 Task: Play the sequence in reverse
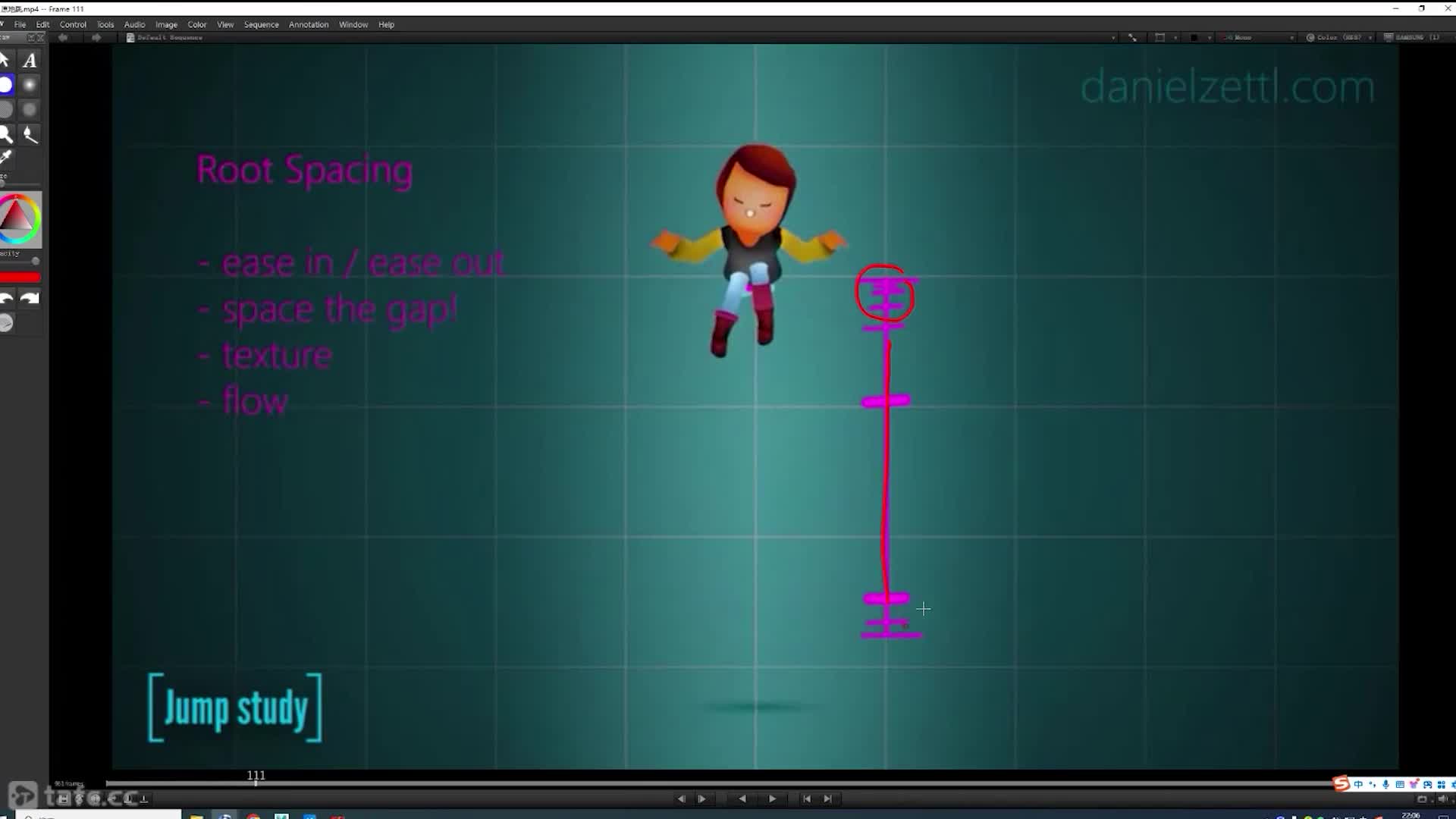tap(742, 799)
